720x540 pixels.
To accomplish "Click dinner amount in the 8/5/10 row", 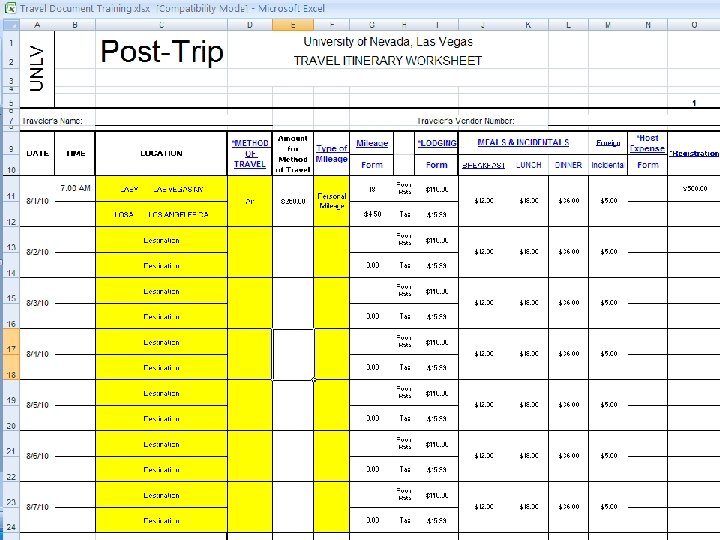I will [x=568, y=405].
